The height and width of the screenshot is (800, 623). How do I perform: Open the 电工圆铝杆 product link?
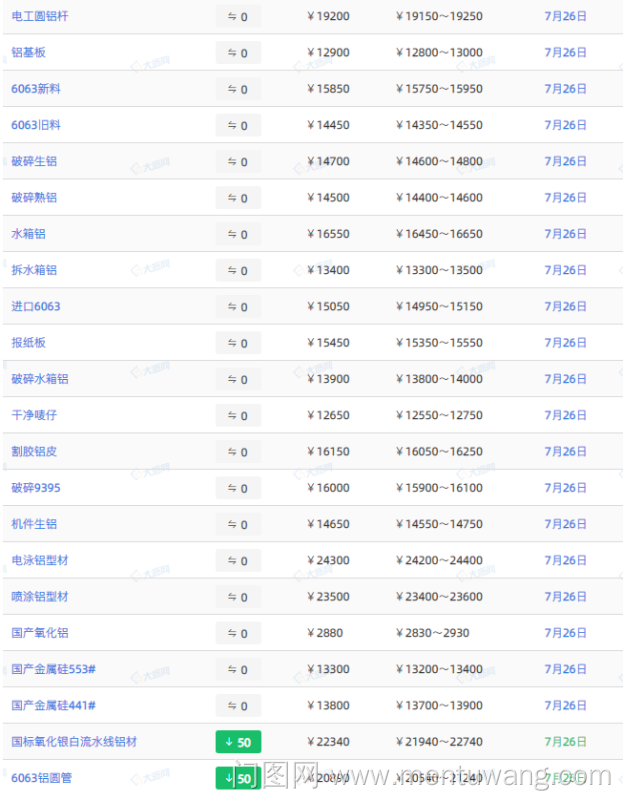coord(40,17)
